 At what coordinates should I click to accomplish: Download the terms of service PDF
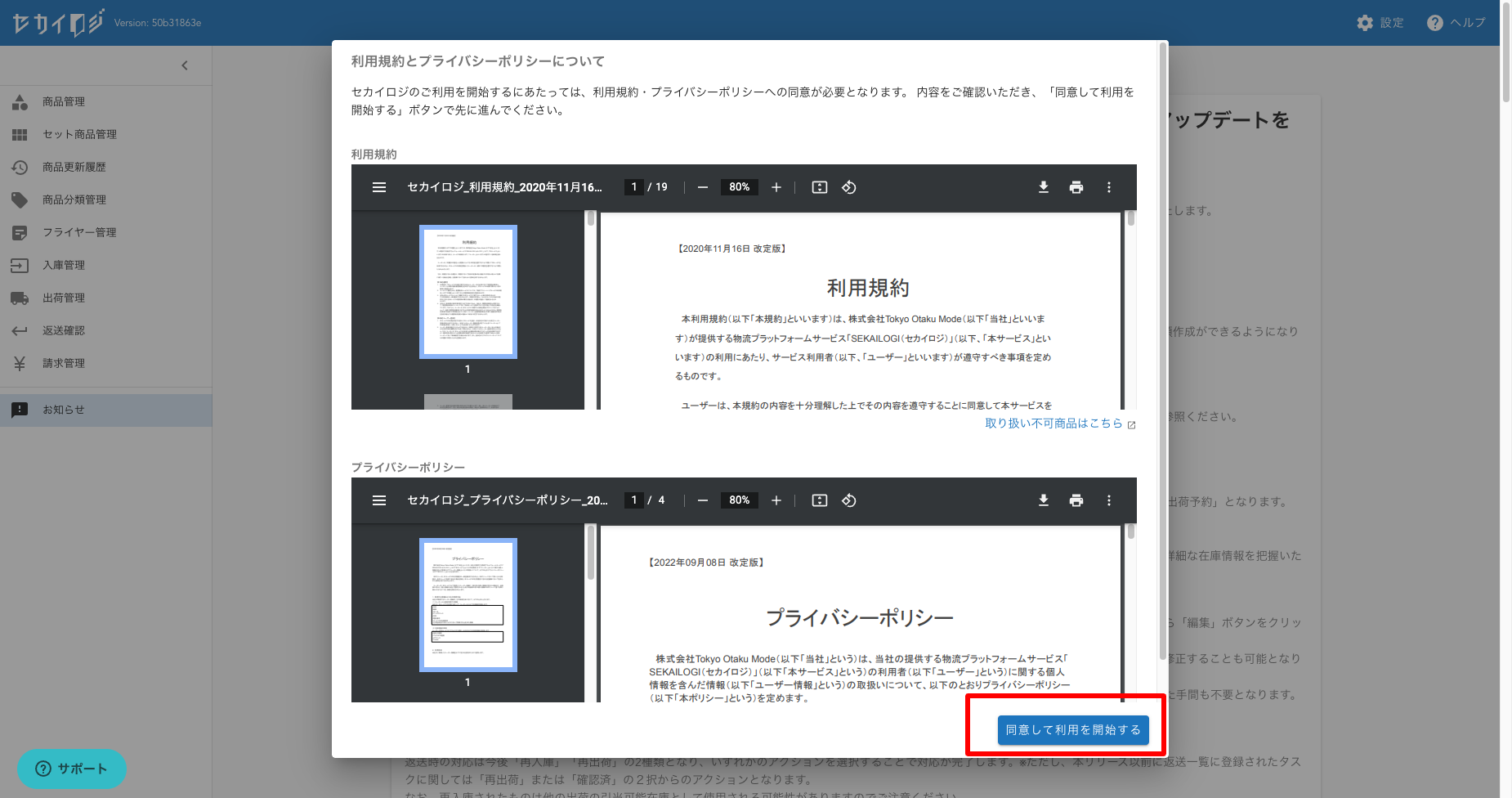point(1044,187)
